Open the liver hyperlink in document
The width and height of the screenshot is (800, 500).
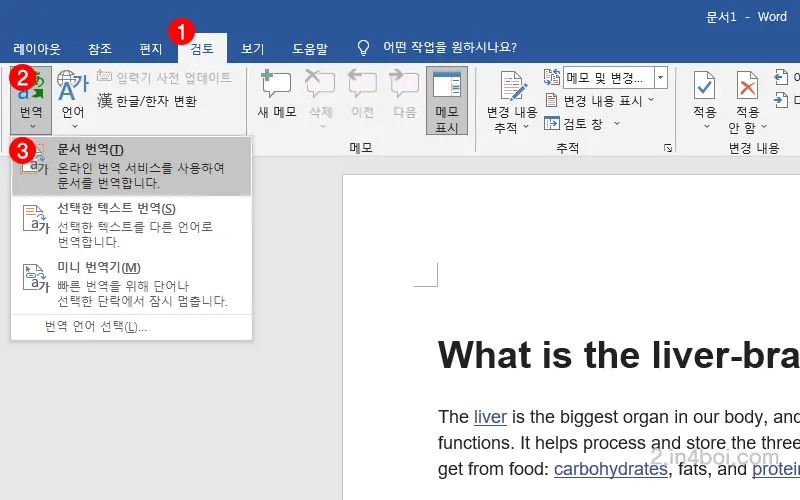(x=490, y=417)
